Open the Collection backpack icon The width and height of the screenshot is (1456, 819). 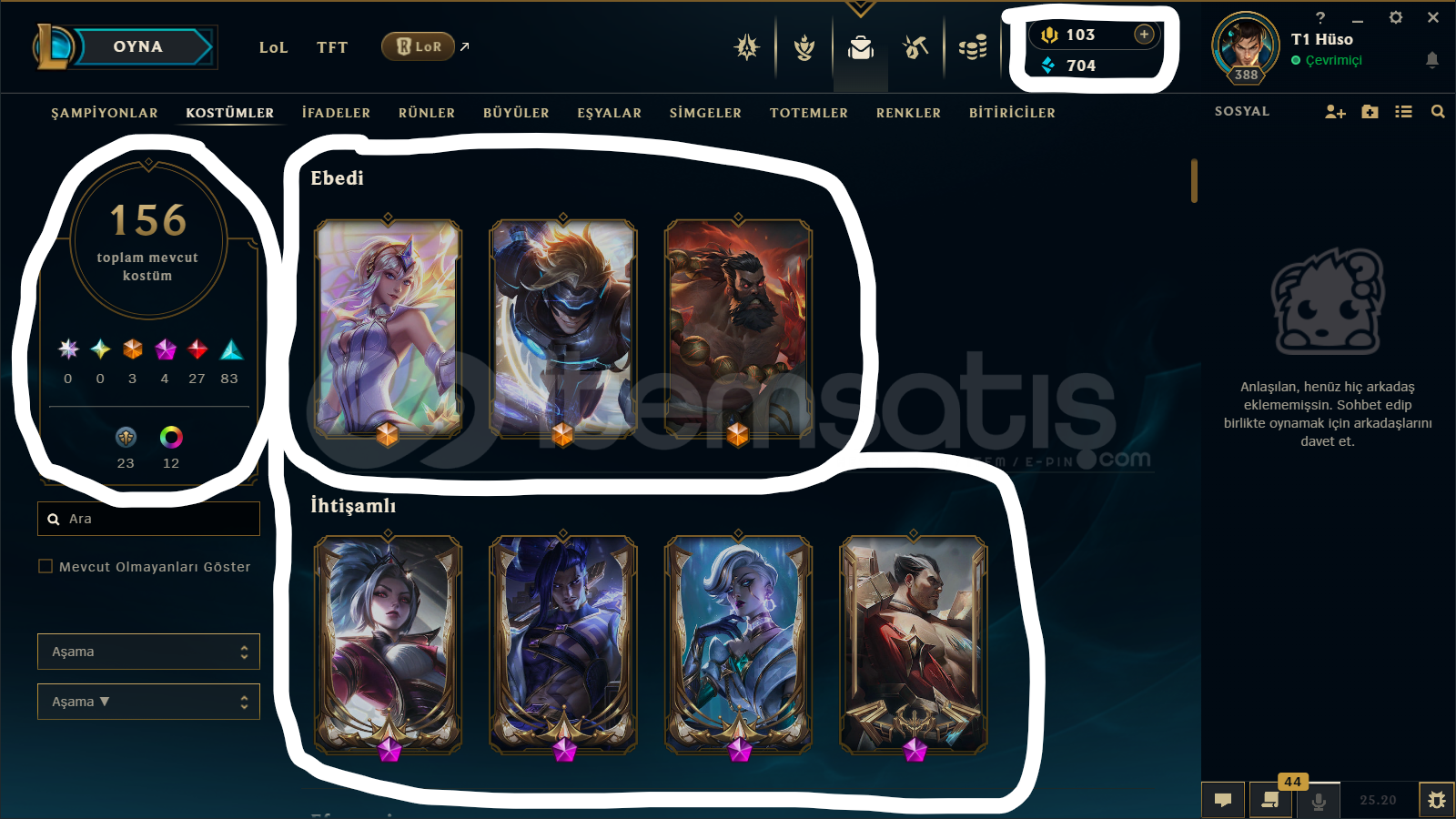tap(861, 47)
